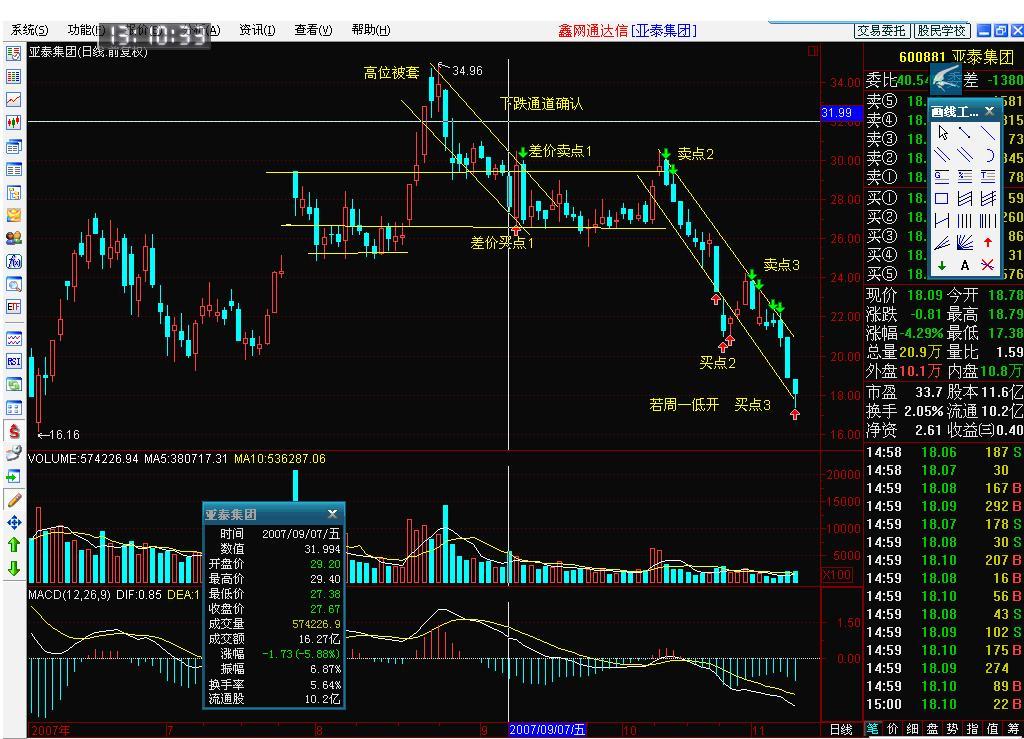Image resolution: width=1024 pixels, height=739 pixels.
Task: Select the rectangle drawing tool
Action: pyautogui.click(x=942, y=198)
